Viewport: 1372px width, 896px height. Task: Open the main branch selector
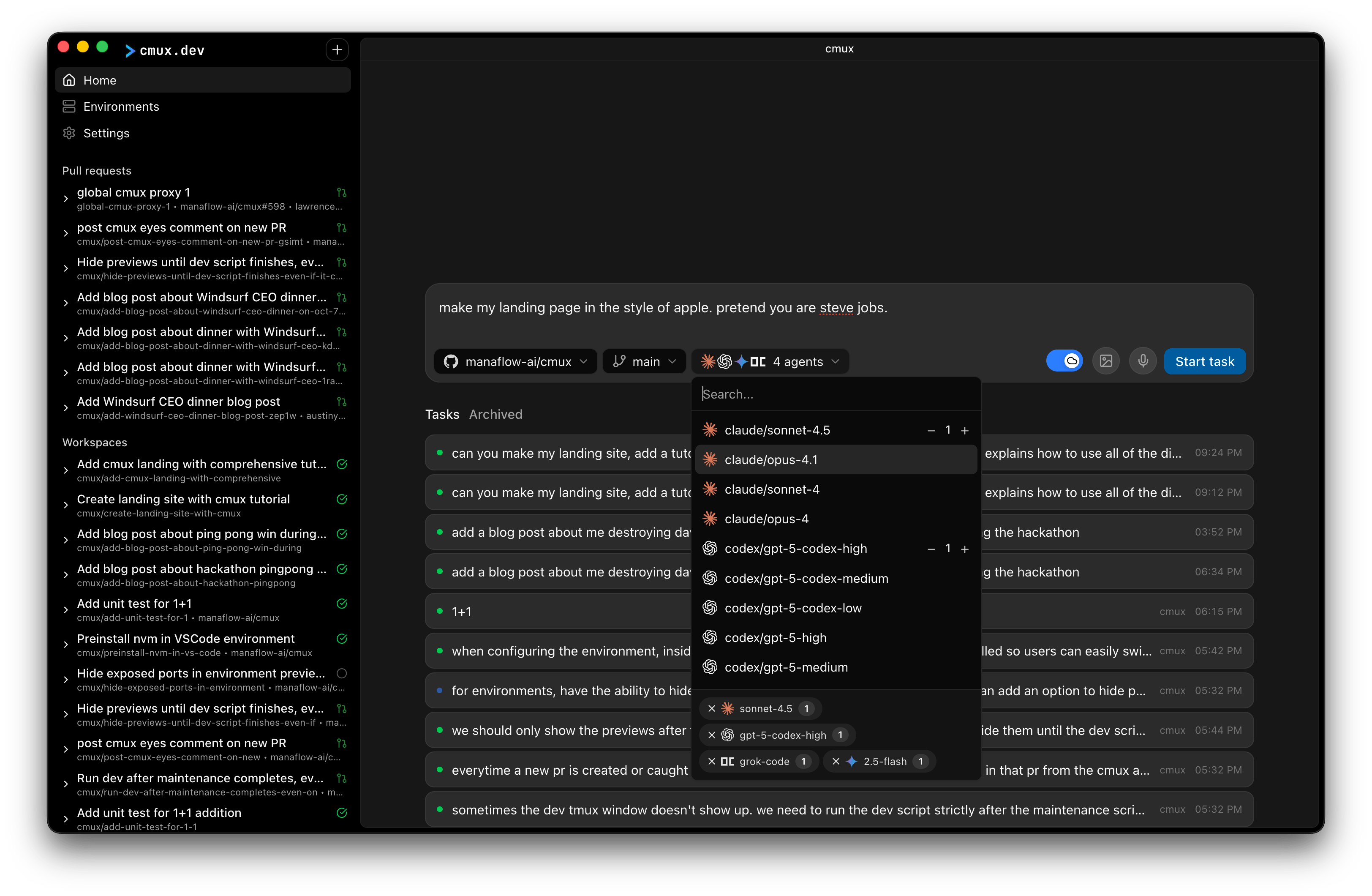pos(644,361)
